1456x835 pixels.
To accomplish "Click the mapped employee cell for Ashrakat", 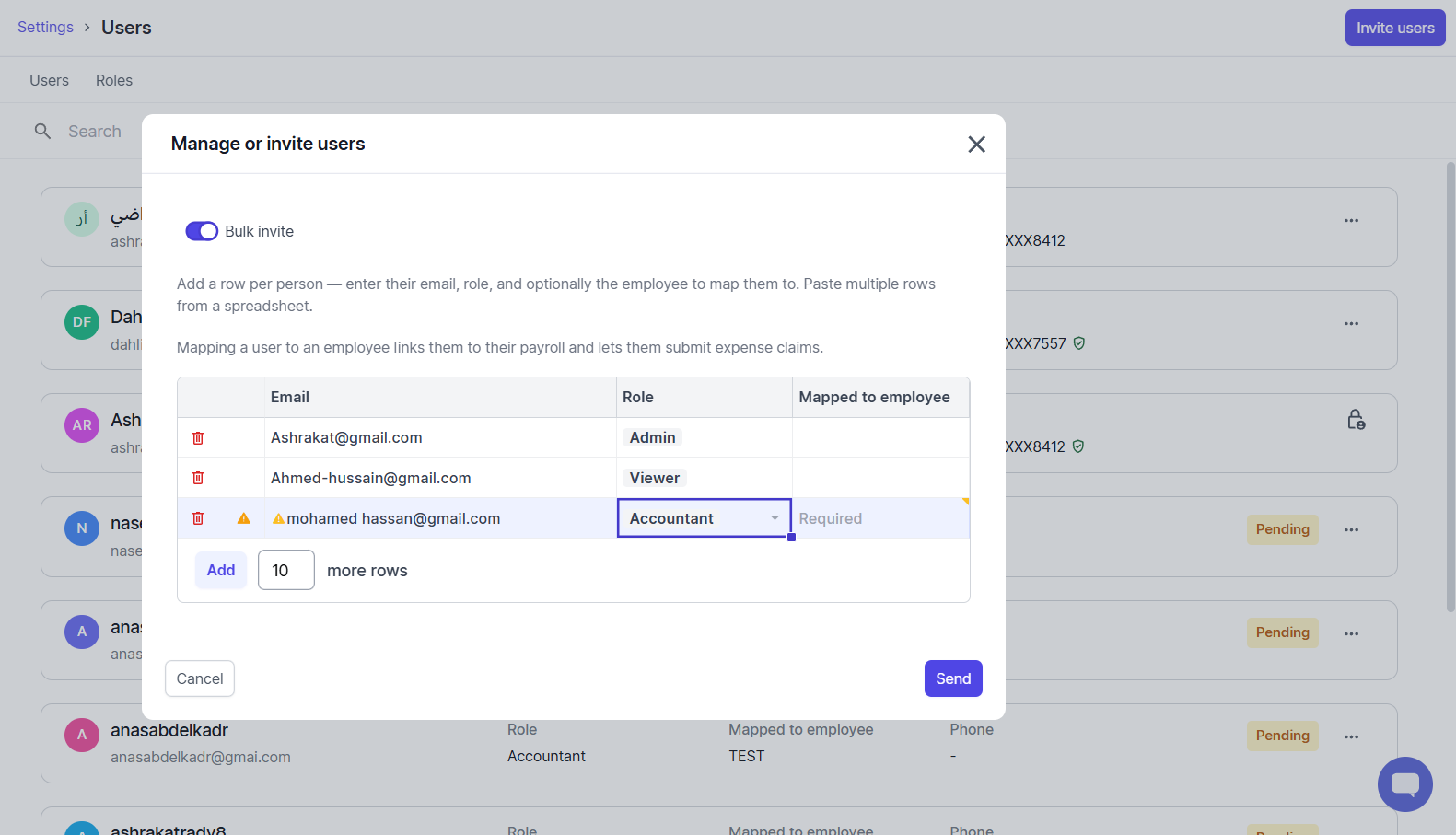I will point(880,438).
